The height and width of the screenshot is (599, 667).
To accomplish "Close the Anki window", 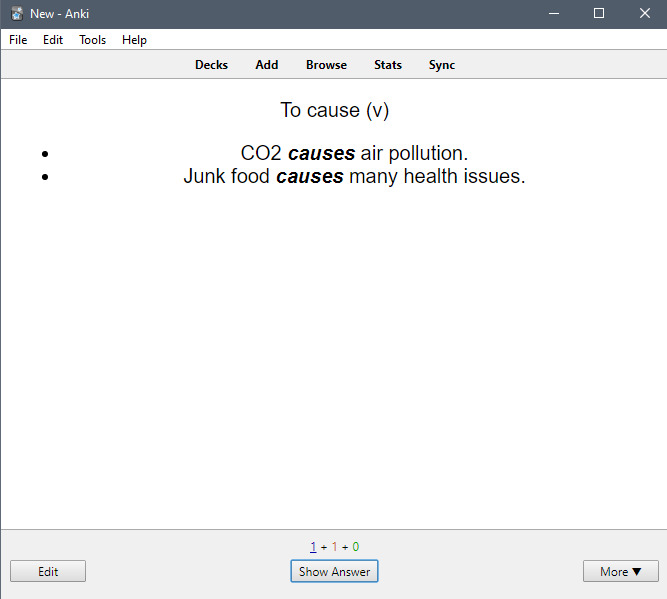I will 645,14.
